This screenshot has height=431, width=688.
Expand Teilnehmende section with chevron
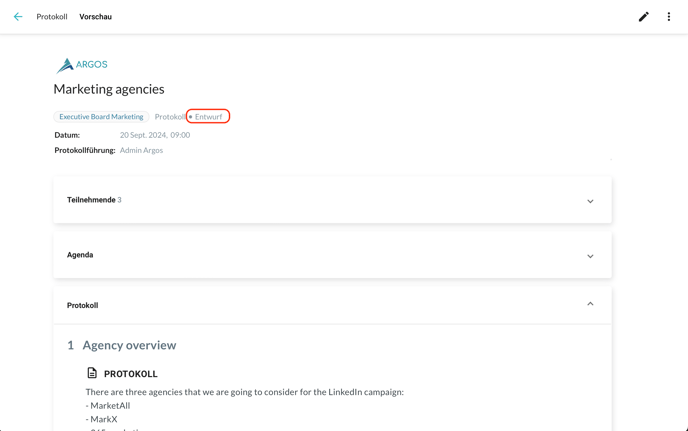pyautogui.click(x=590, y=201)
